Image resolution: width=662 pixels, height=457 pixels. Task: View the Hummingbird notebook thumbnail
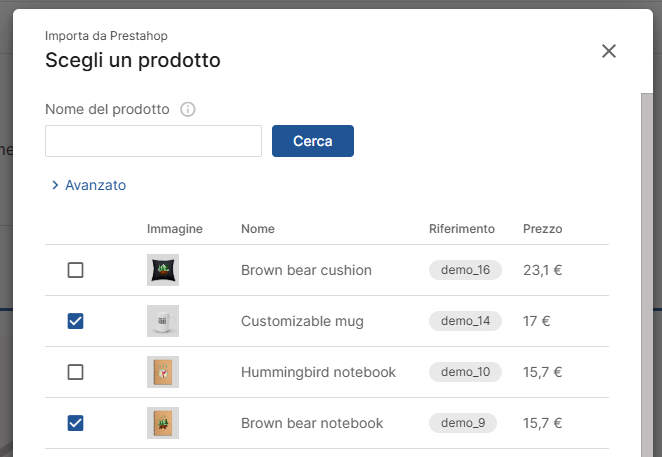pyautogui.click(x=163, y=372)
